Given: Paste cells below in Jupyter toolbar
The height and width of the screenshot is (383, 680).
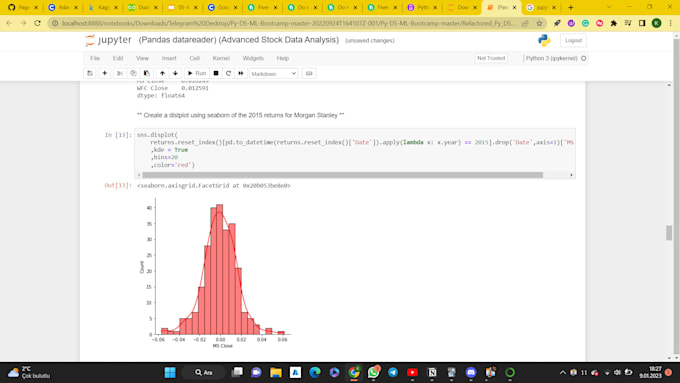Looking at the screenshot, I should (x=147, y=73).
